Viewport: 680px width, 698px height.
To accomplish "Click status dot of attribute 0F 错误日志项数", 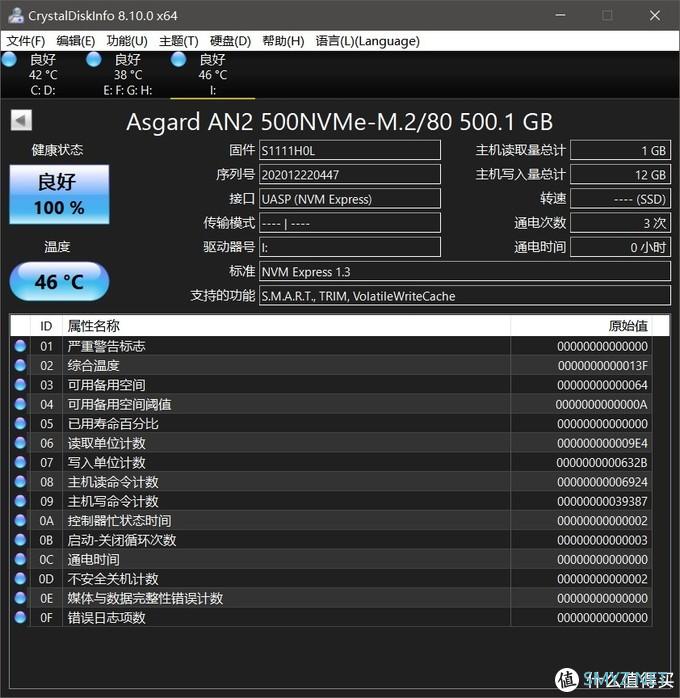I will 20,617.
